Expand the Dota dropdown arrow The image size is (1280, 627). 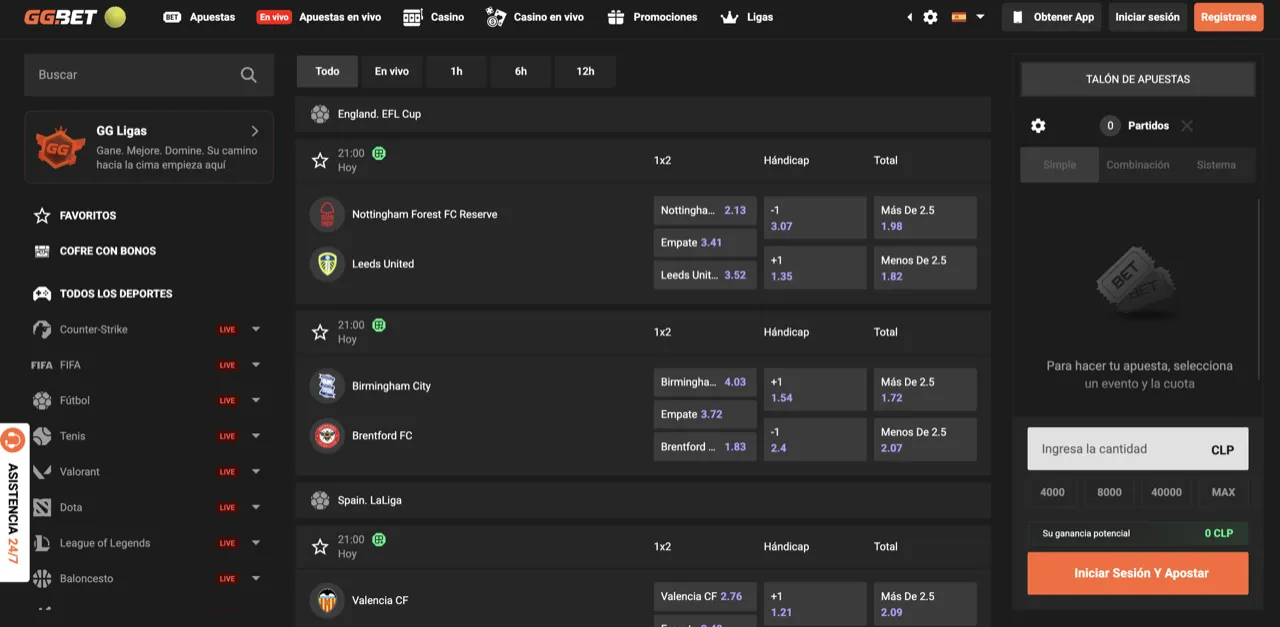(x=256, y=507)
